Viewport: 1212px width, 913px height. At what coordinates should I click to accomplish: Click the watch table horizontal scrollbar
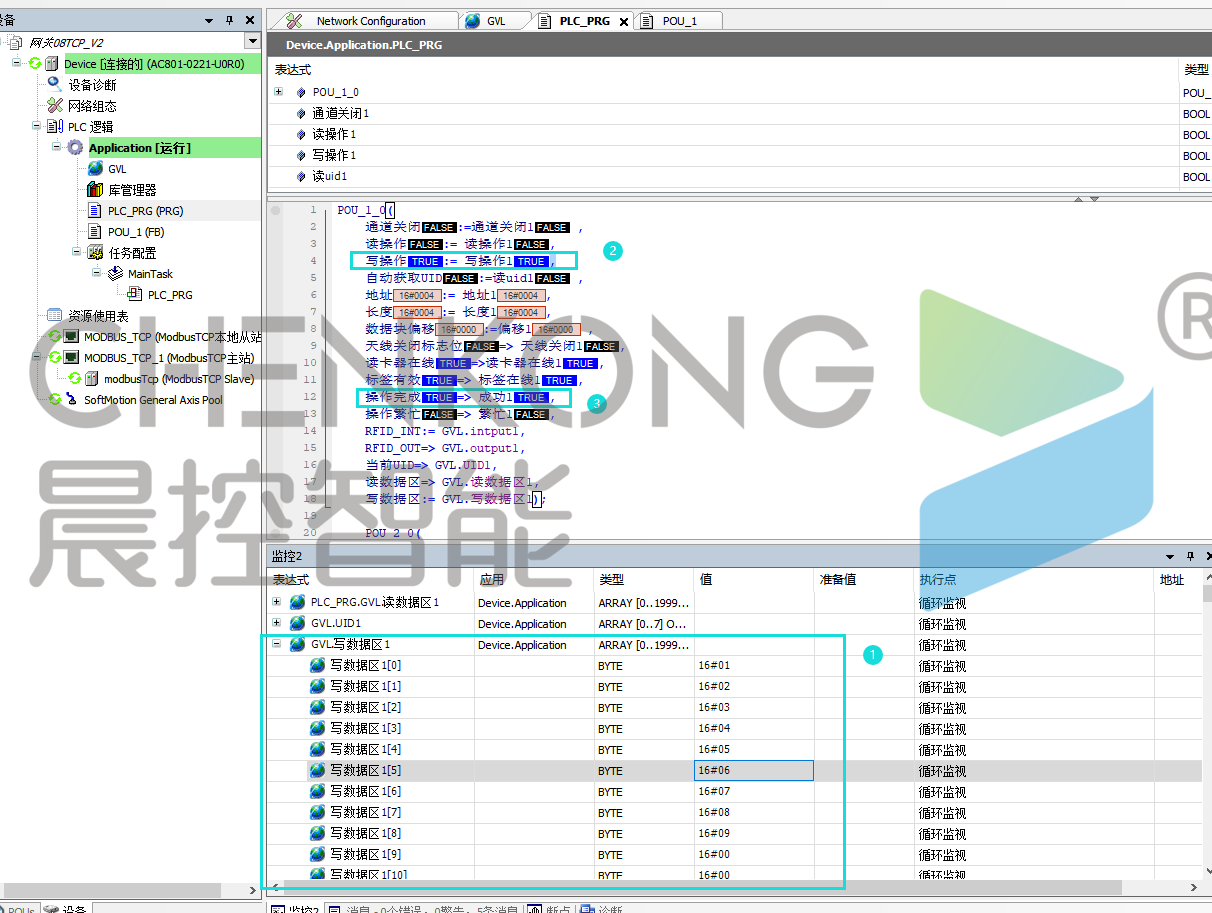(700, 887)
